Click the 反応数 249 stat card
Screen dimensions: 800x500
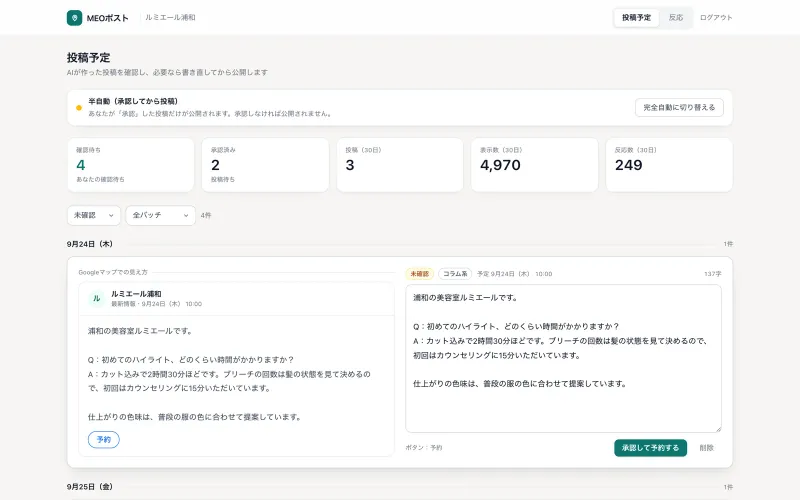(x=669, y=165)
